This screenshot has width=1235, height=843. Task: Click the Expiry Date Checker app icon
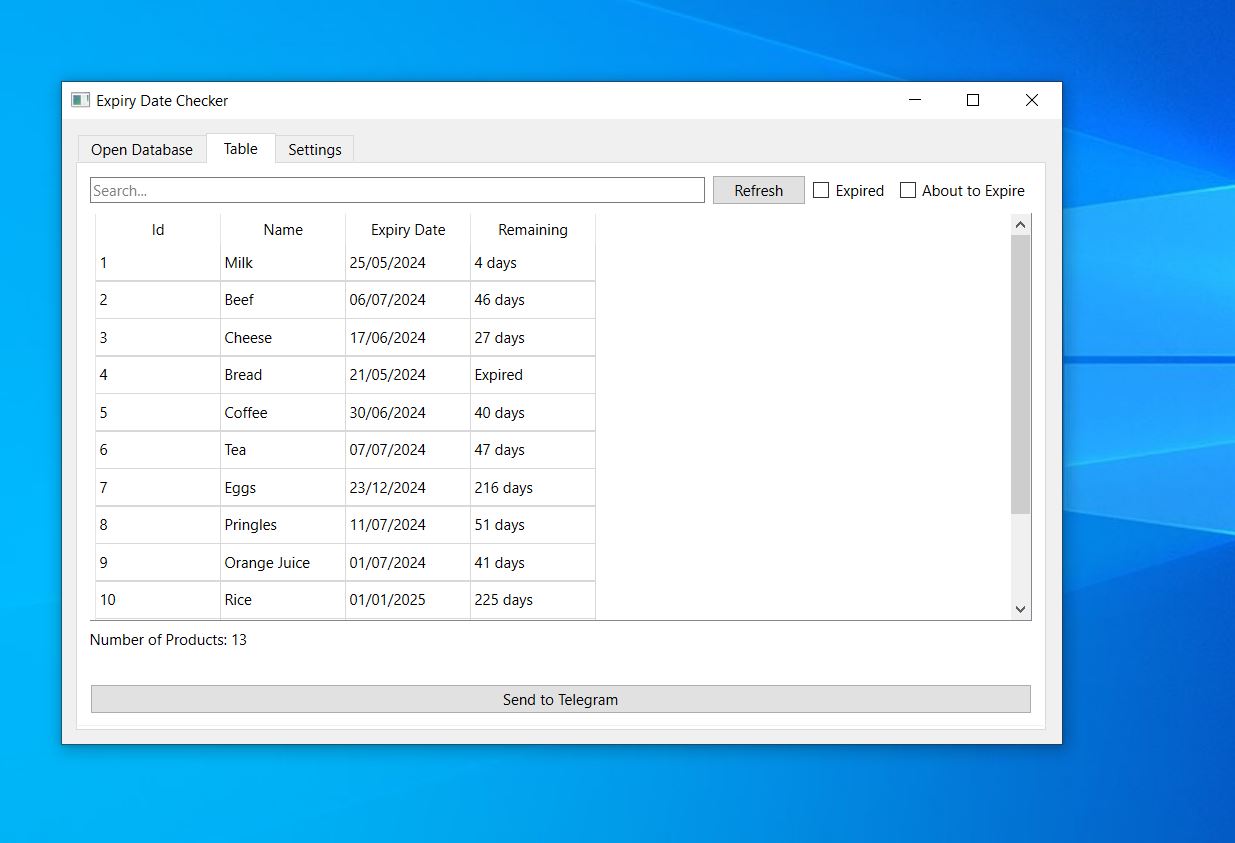click(80, 100)
